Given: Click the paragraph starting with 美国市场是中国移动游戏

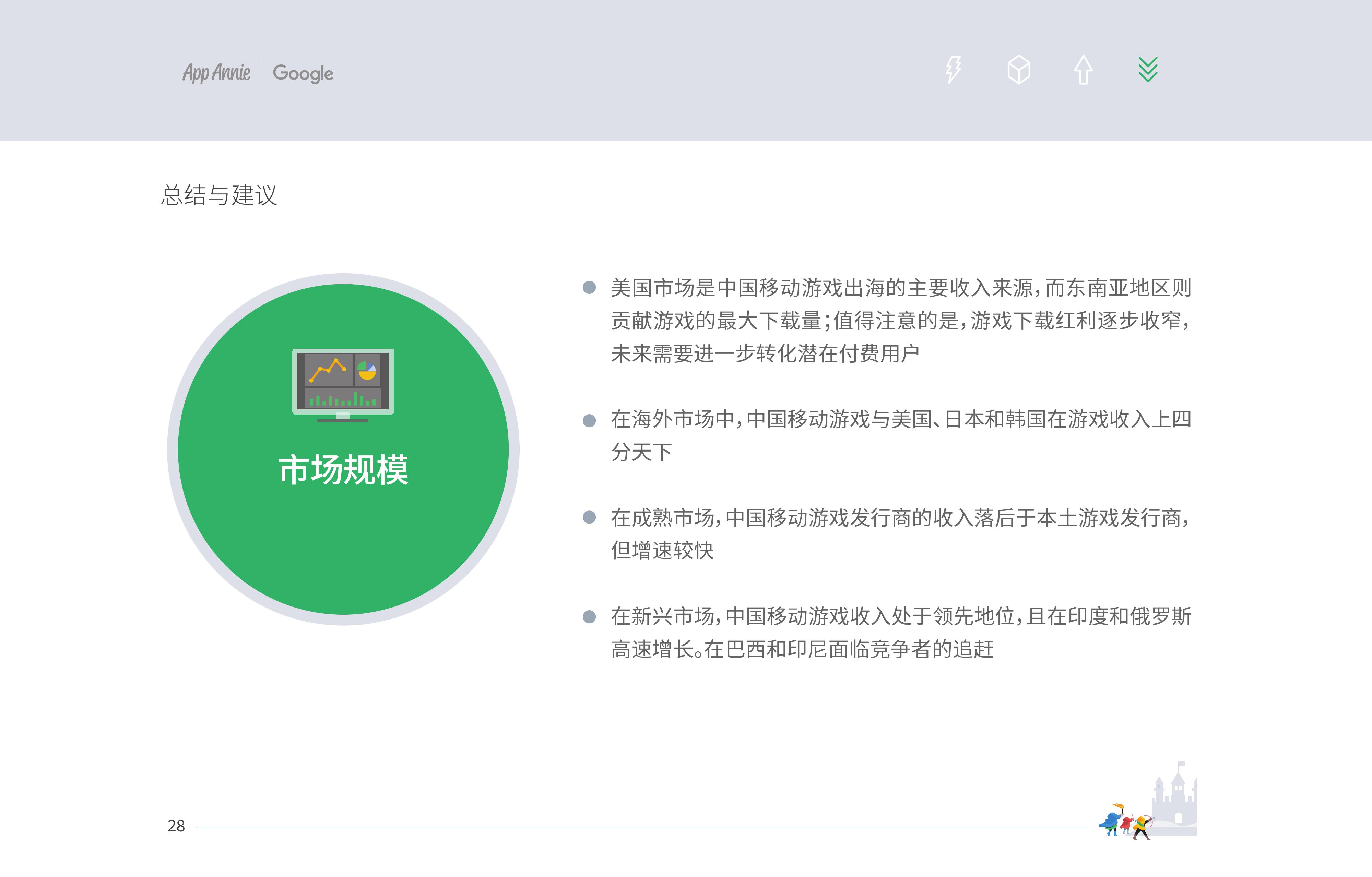Looking at the screenshot, I should pos(900,321).
